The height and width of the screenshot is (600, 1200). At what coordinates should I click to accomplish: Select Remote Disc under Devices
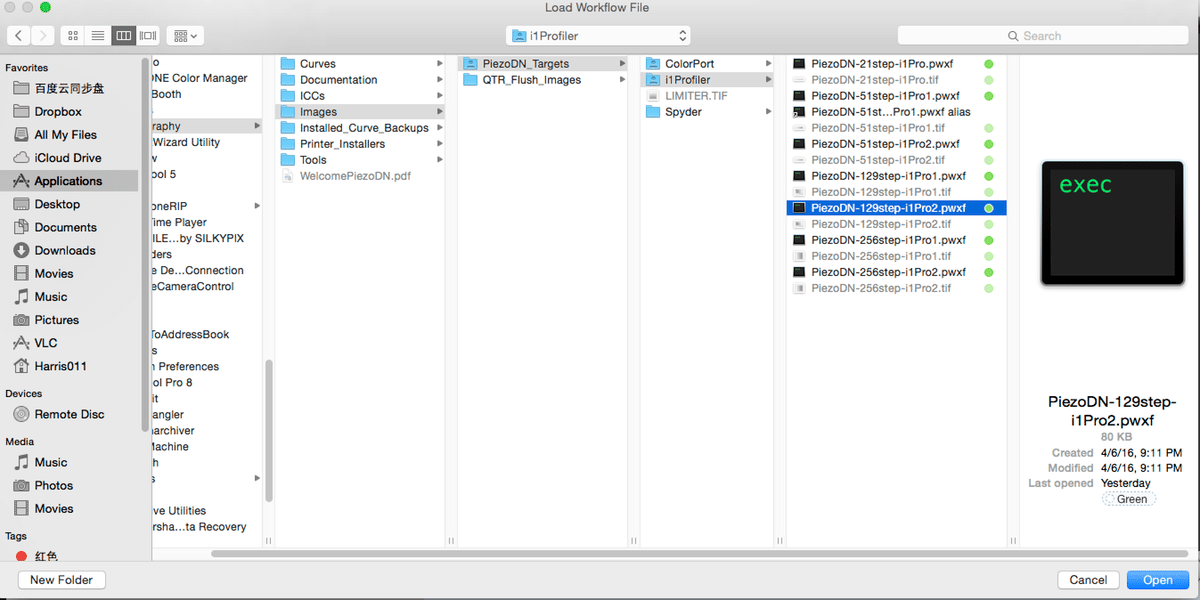(69, 414)
